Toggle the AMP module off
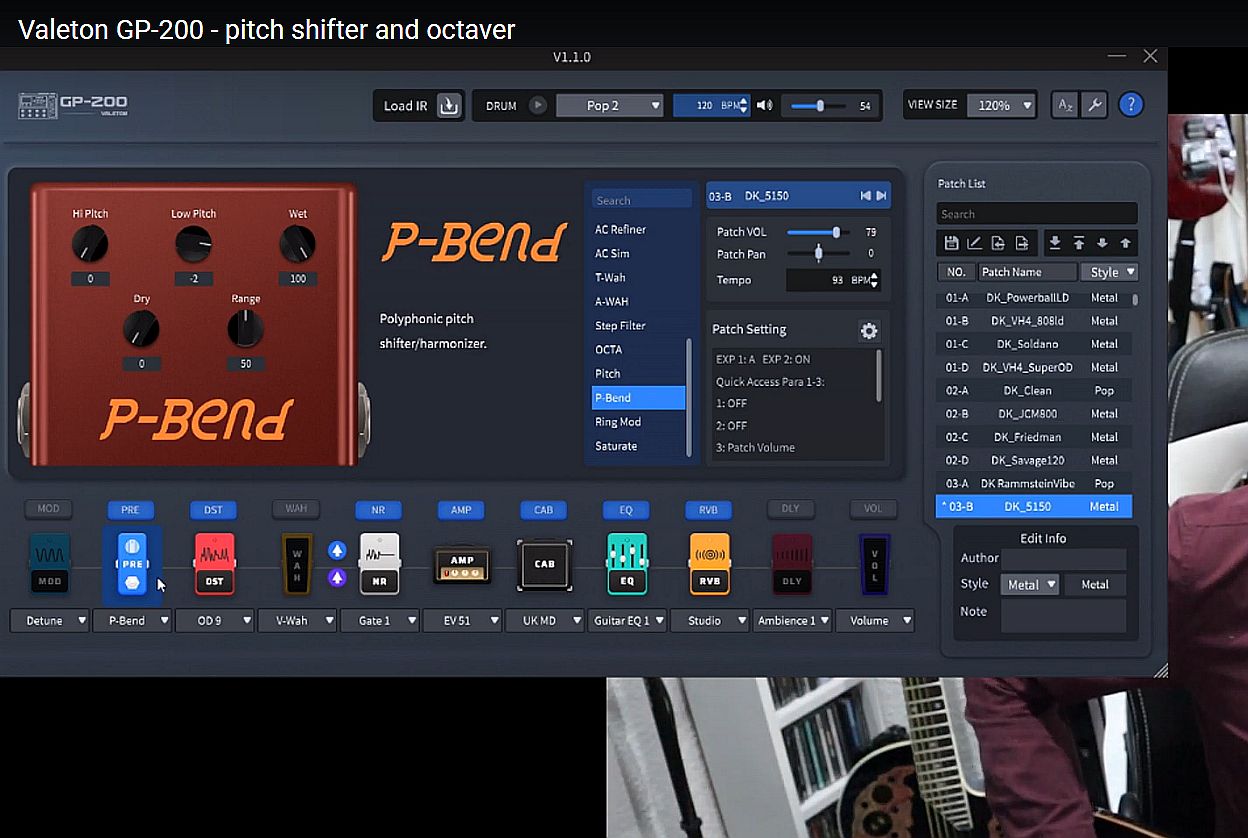1248x838 pixels. [x=461, y=510]
